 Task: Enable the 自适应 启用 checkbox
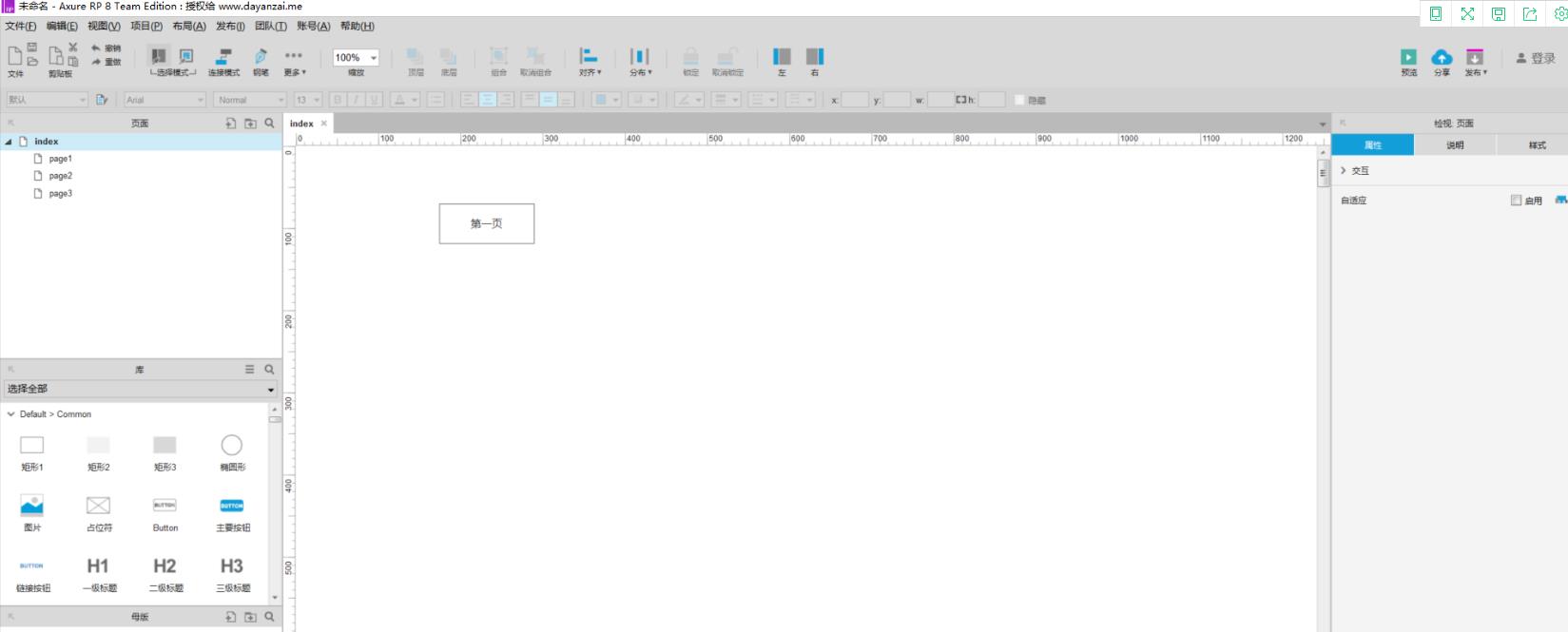(x=1516, y=201)
